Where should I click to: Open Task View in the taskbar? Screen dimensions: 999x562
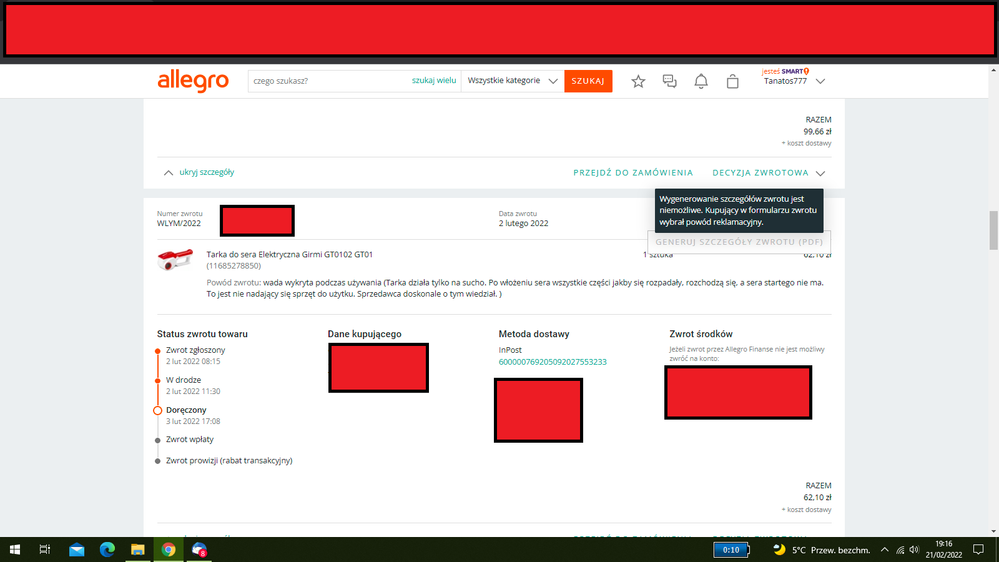tap(45, 549)
